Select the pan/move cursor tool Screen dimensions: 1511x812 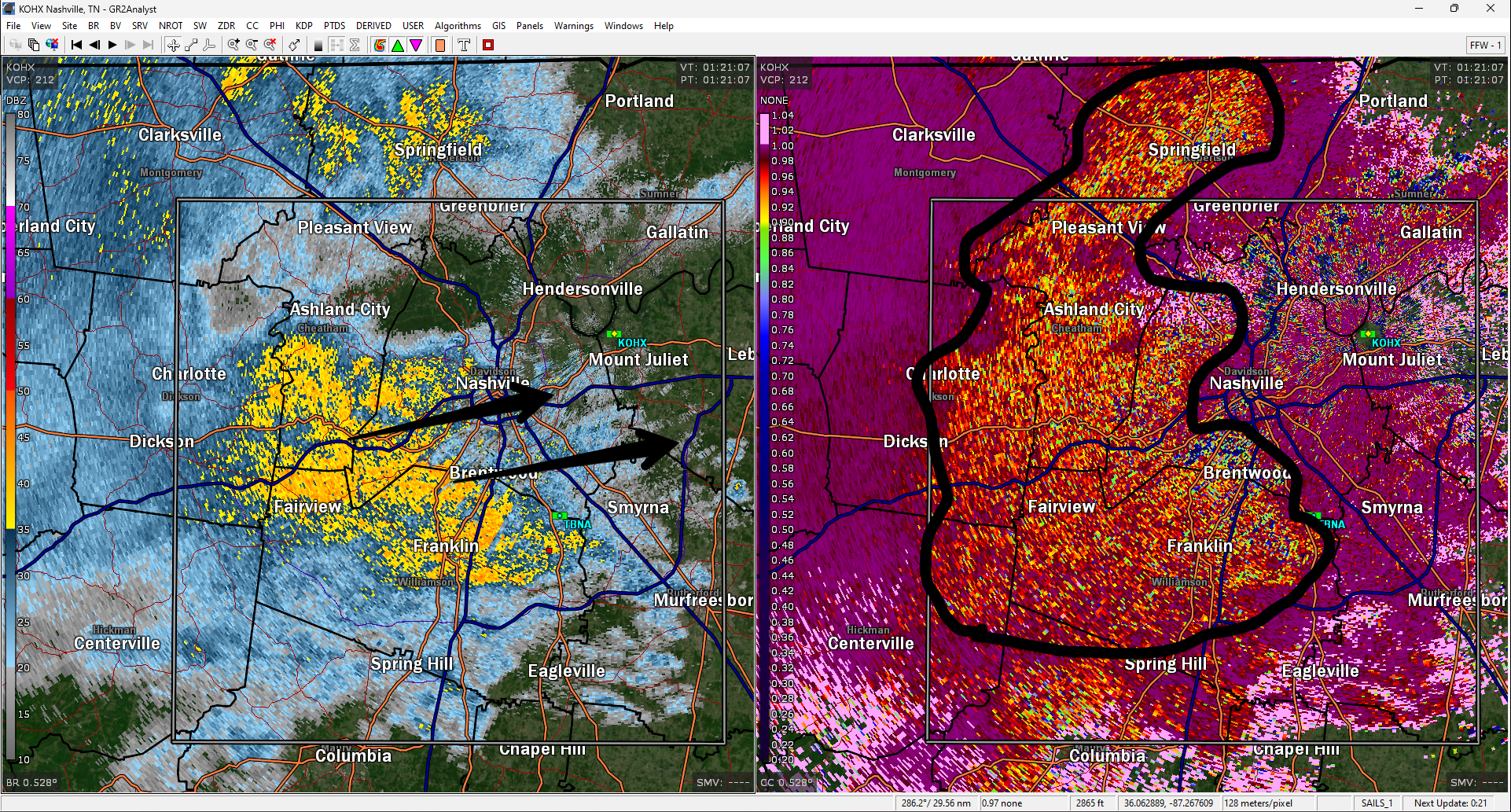173,45
